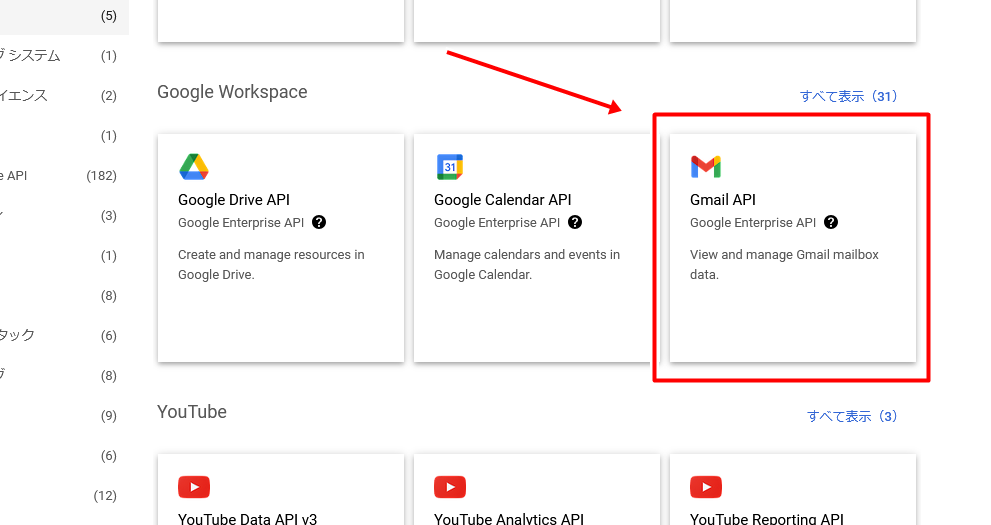Viewport: 991px width, 525px height.
Task: Click 'Manage calendars and events' description text
Action: (527, 265)
